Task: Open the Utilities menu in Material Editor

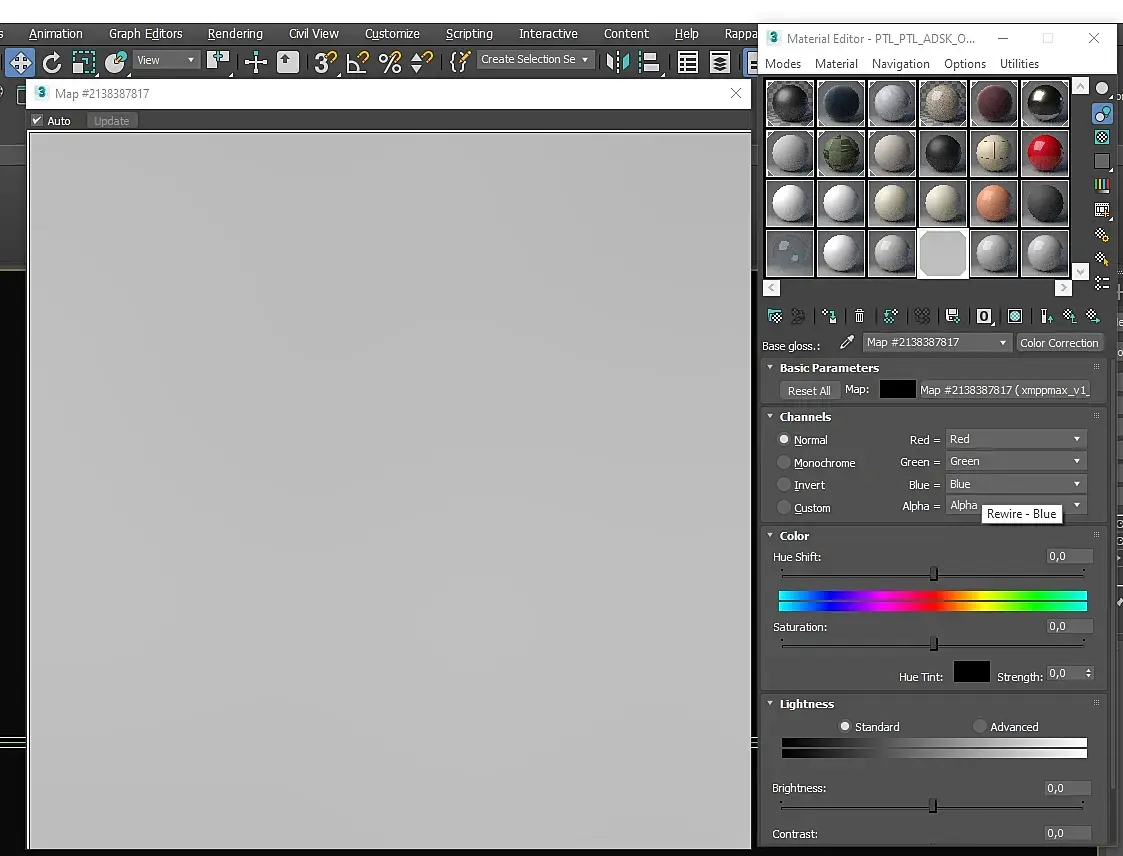Action: coord(1019,64)
